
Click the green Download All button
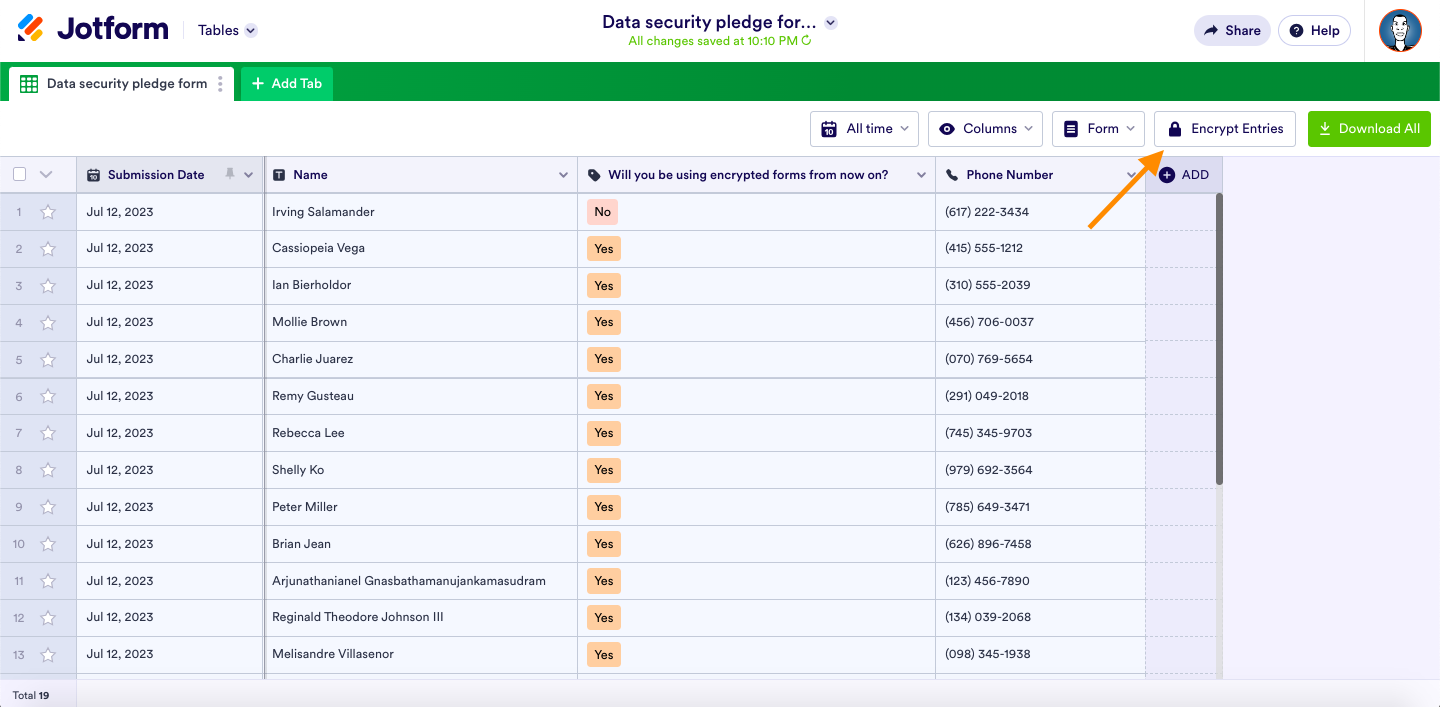pyautogui.click(x=1369, y=129)
